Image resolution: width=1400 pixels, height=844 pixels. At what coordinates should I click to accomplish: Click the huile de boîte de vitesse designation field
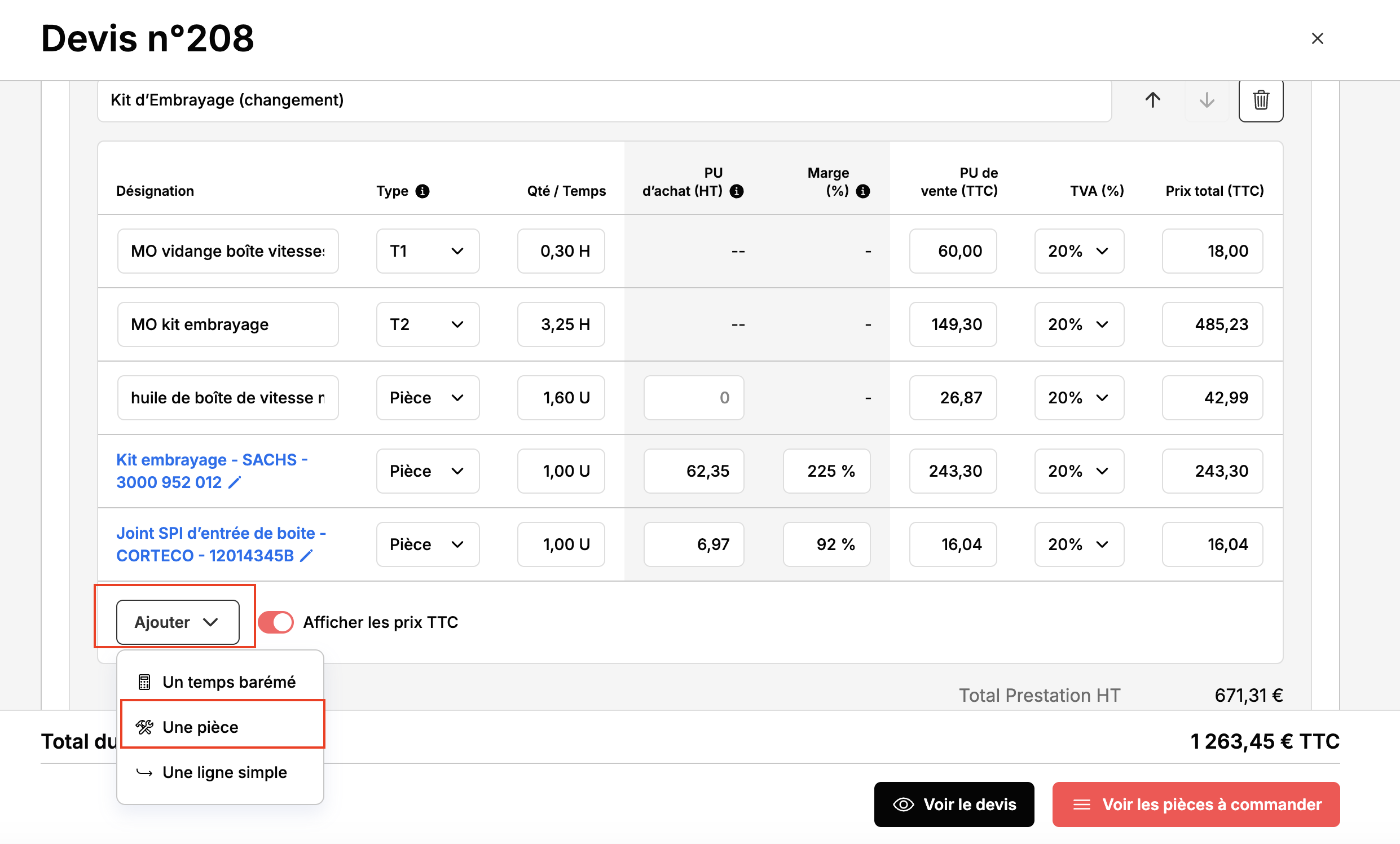(x=228, y=398)
